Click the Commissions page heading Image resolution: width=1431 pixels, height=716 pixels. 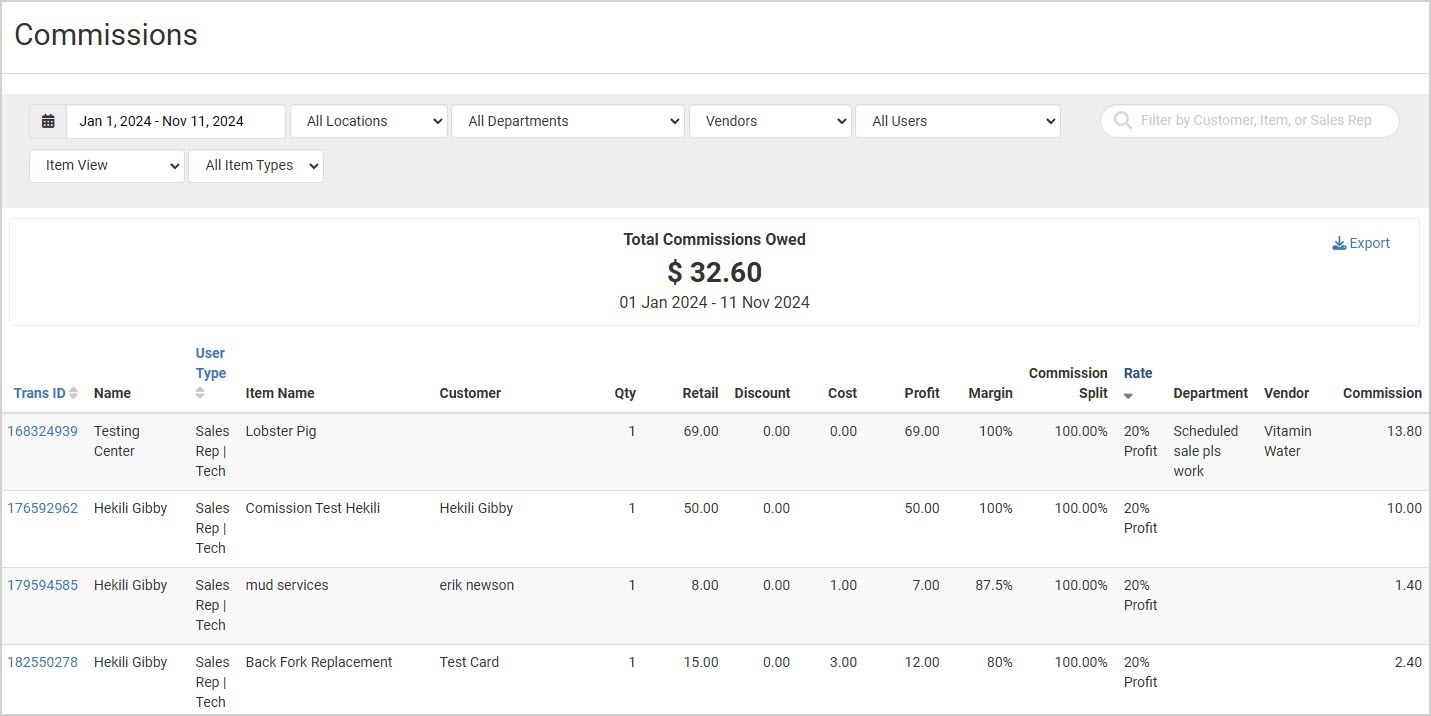point(106,35)
